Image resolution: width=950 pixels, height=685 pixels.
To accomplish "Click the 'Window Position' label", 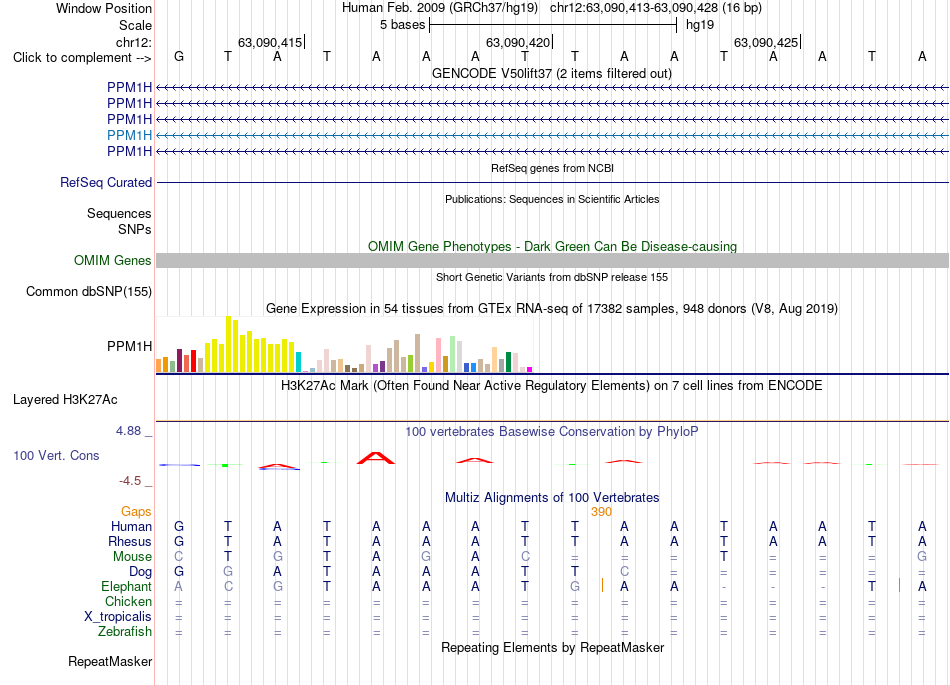I will 104,8.
